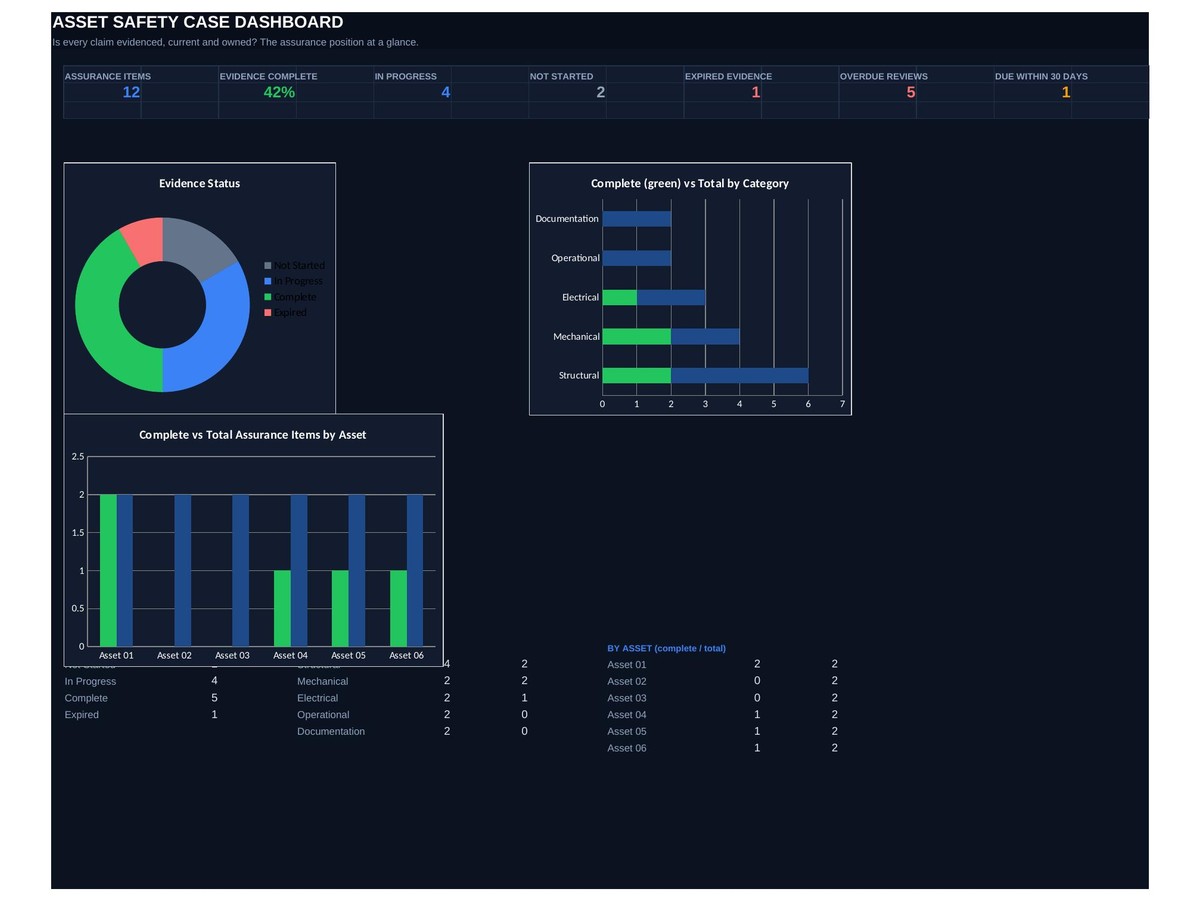Click the green Asset 01 column
This screenshot has height=900, width=1200.
108,570
